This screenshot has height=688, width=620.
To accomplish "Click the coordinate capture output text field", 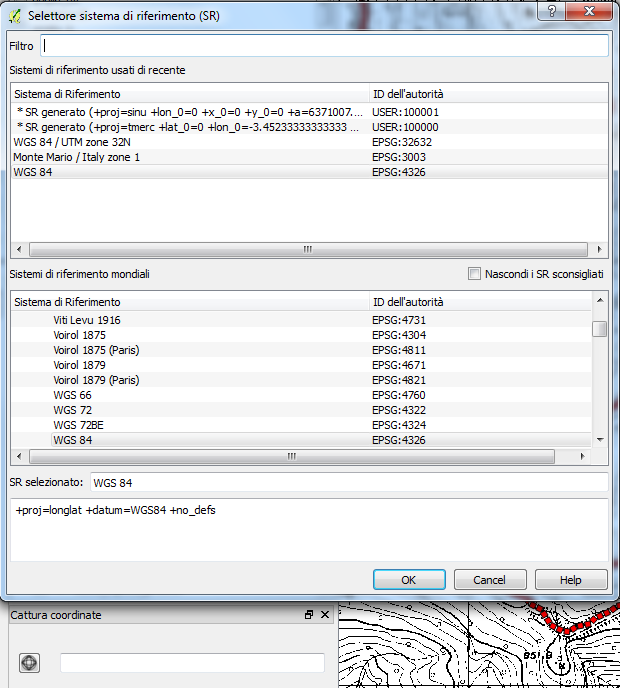I will (192, 663).
